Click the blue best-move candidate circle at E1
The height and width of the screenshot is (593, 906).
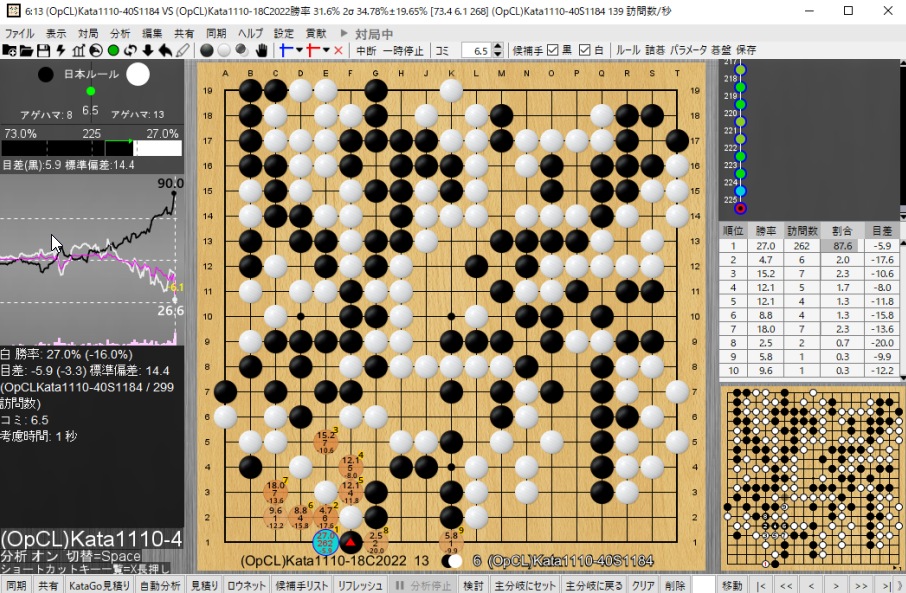(326, 542)
